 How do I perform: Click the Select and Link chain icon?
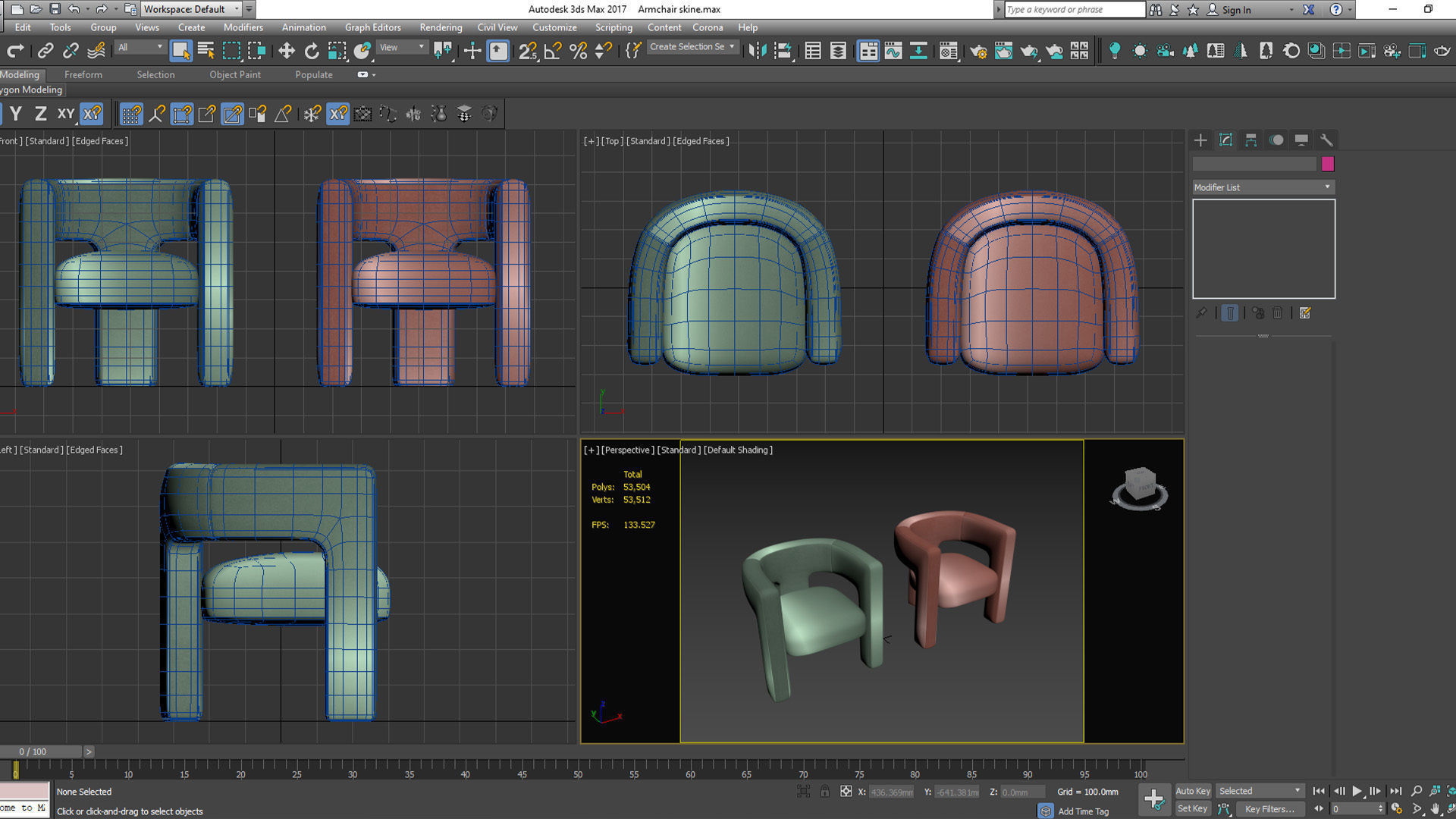point(45,51)
